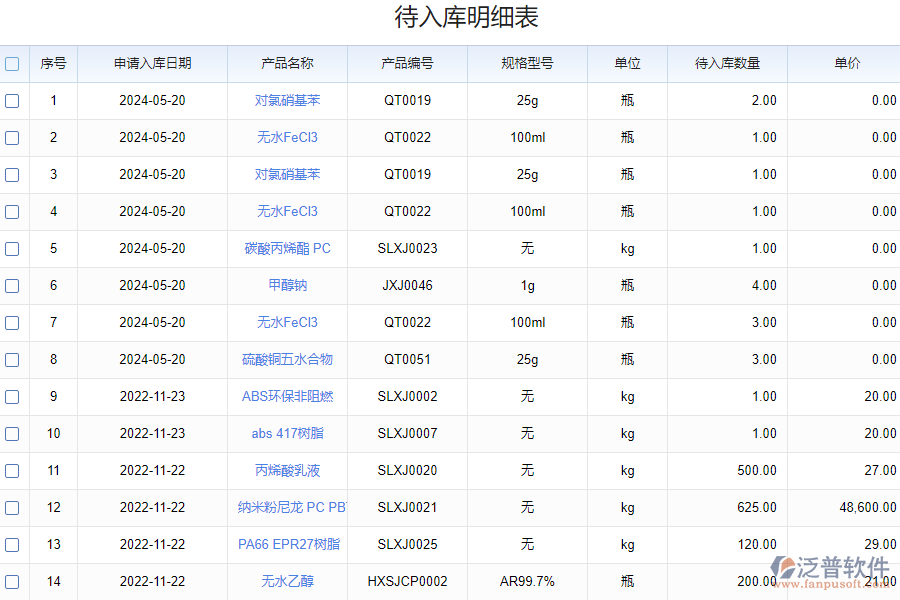Viewport: 900px width, 600px height.
Task: Open the 碳酸丙烯酯 PC product link
Action: click(x=286, y=248)
